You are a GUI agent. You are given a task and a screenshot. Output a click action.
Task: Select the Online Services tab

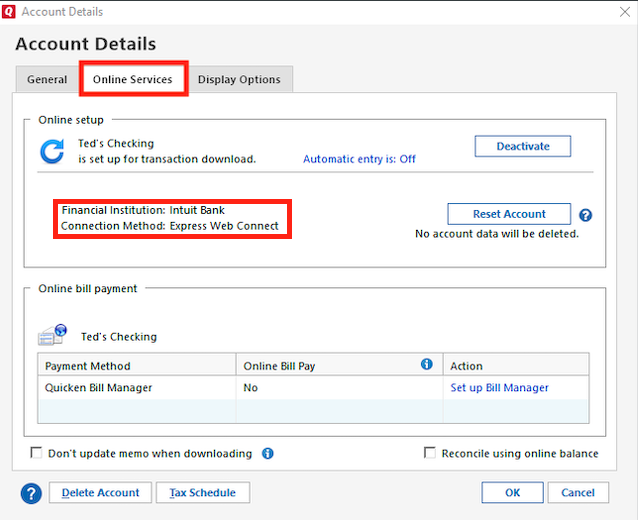click(x=133, y=79)
